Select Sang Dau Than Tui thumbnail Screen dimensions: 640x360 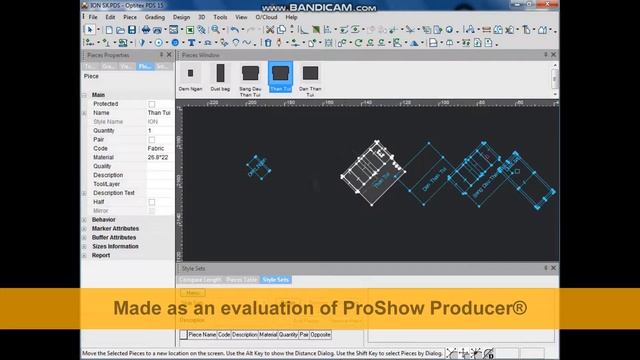tap(250, 80)
